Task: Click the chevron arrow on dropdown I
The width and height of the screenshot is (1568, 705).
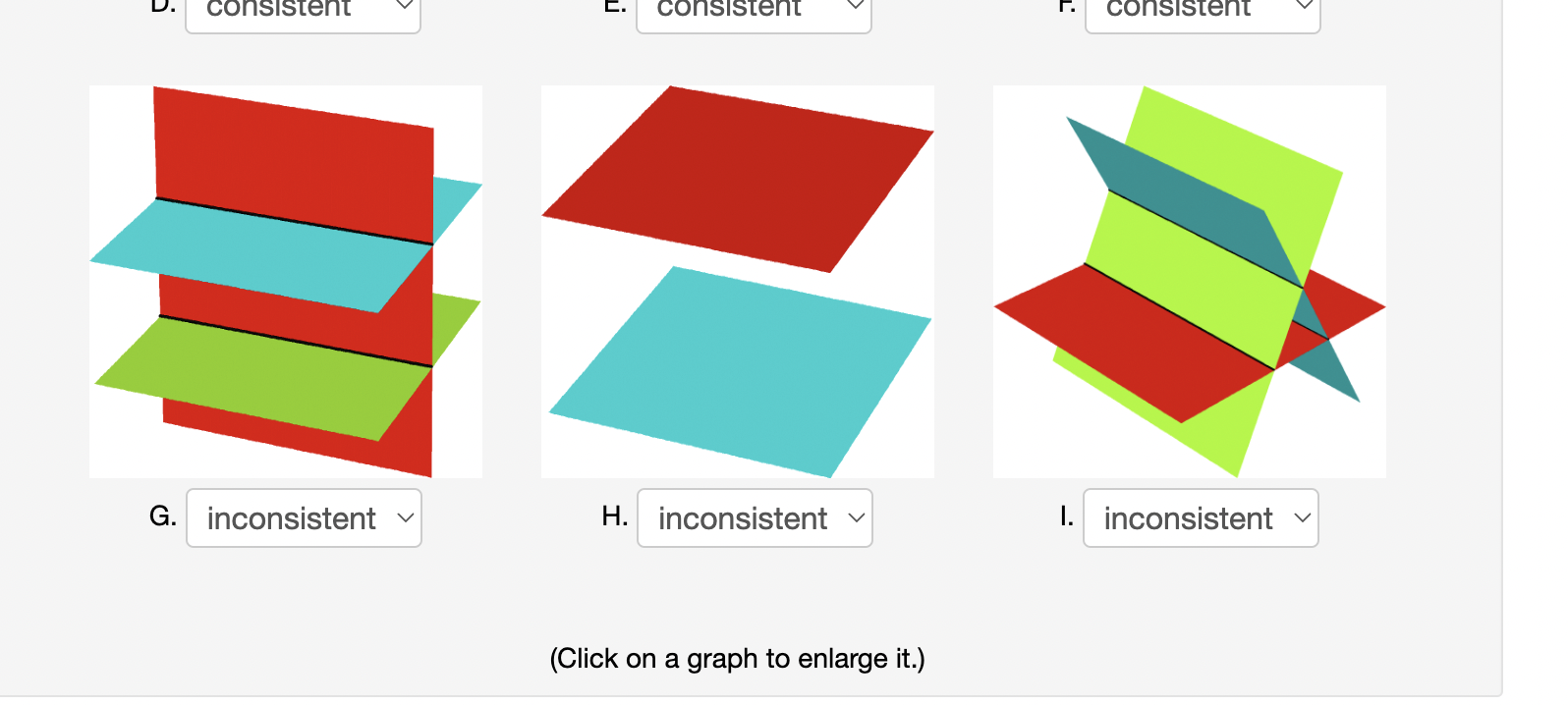Action: tap(1302, 517)
